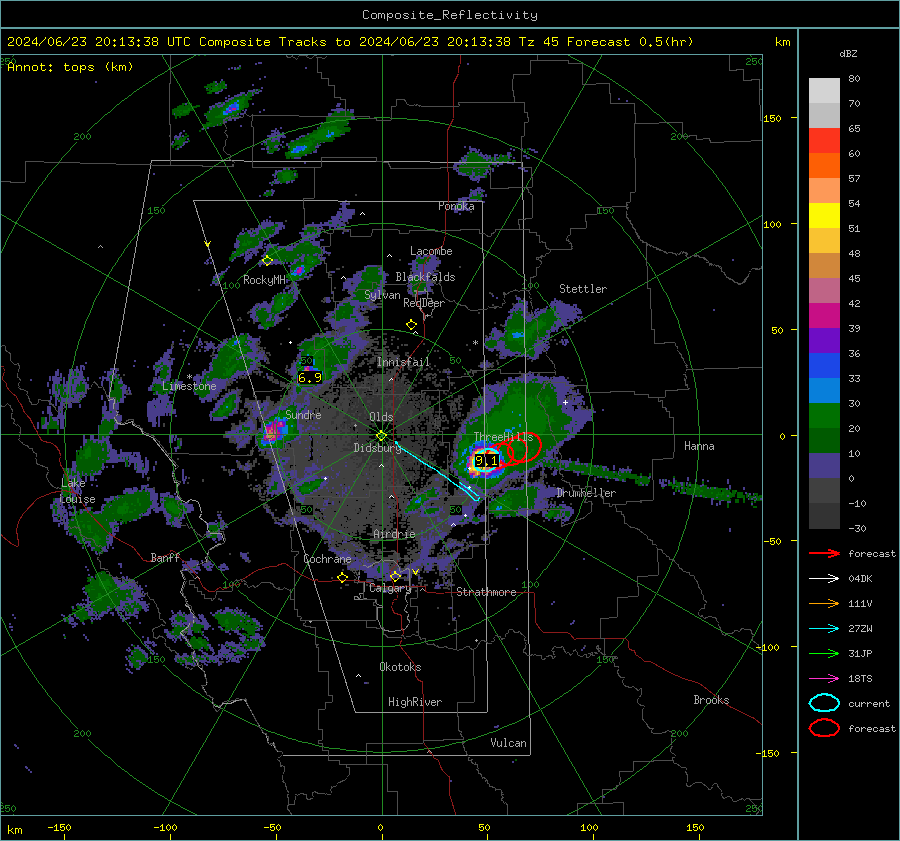The height and width of the screenshot is (841, 900).
Task: Click the Calgary city label
Action: click(390, 588)
